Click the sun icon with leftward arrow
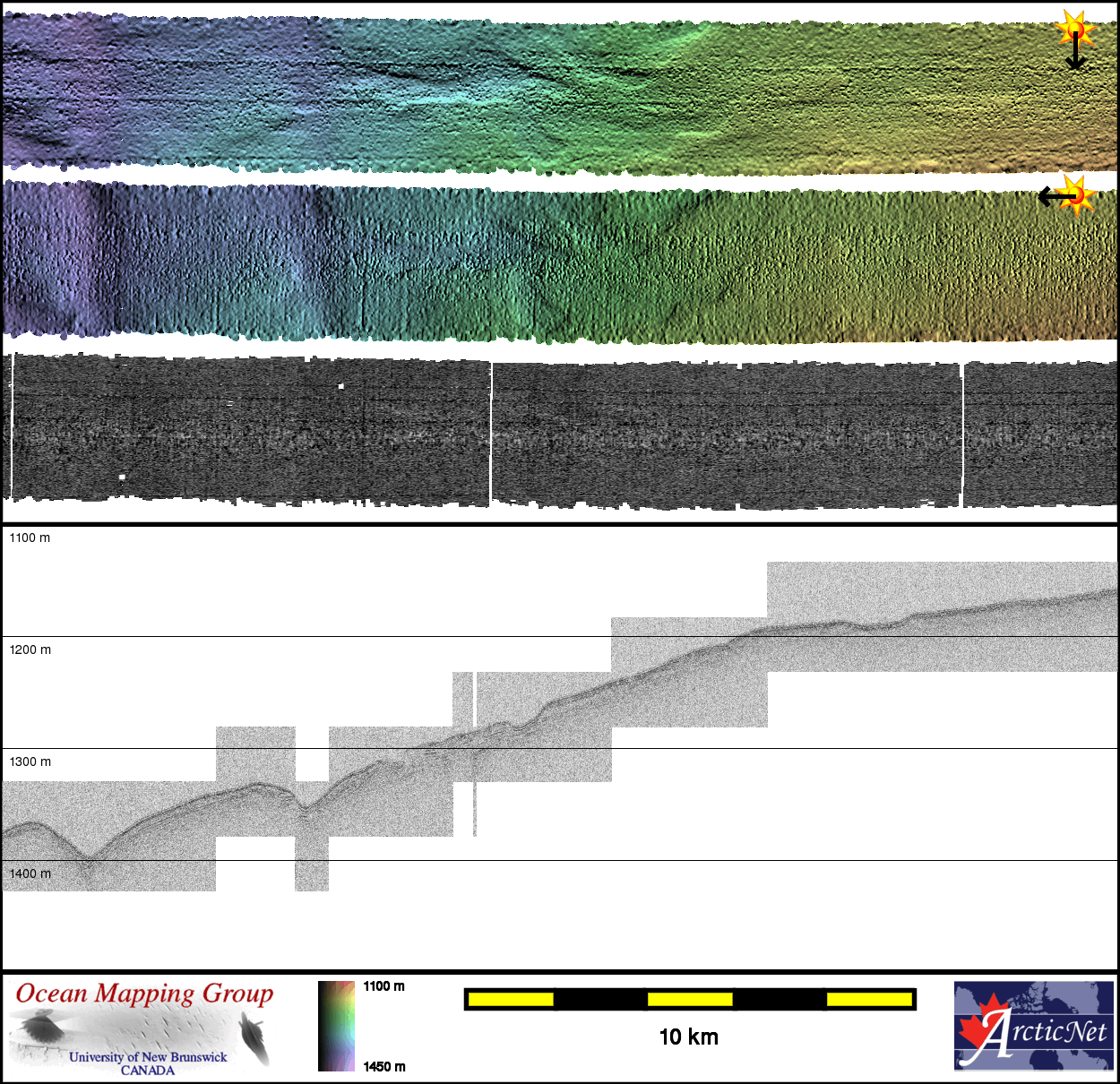The height and width of the screenshot is (1084, 1120). click(x=1078, y=194)
